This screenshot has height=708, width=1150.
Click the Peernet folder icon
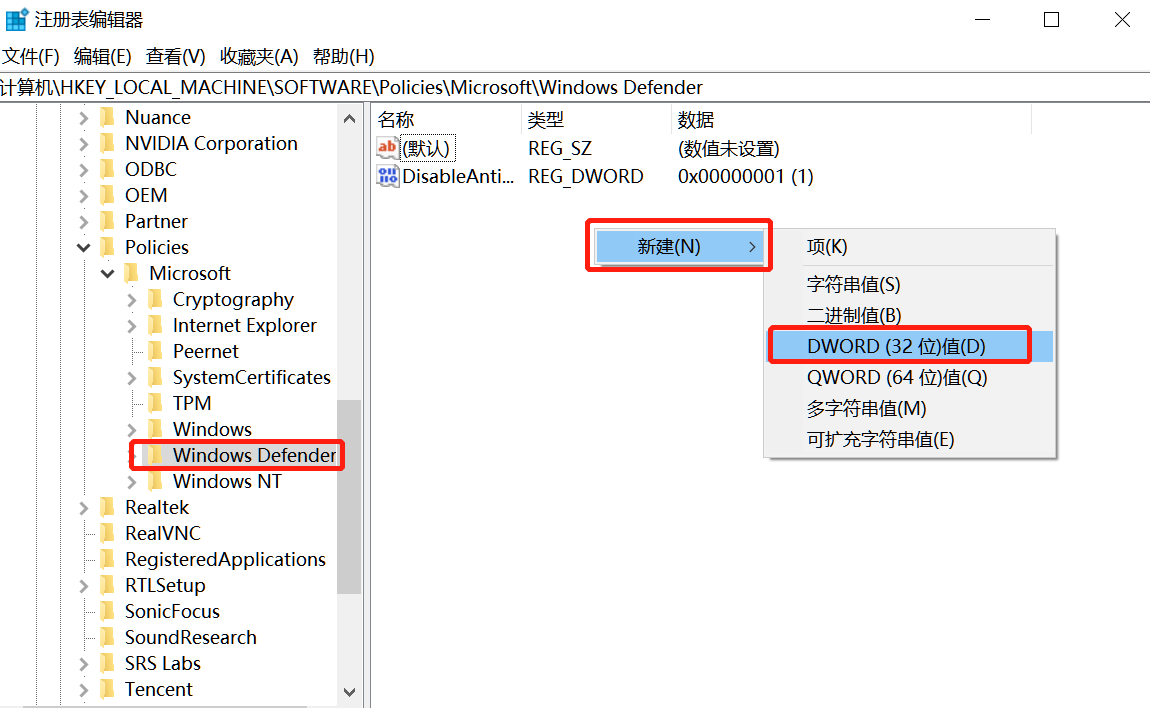tap(157, 351)
